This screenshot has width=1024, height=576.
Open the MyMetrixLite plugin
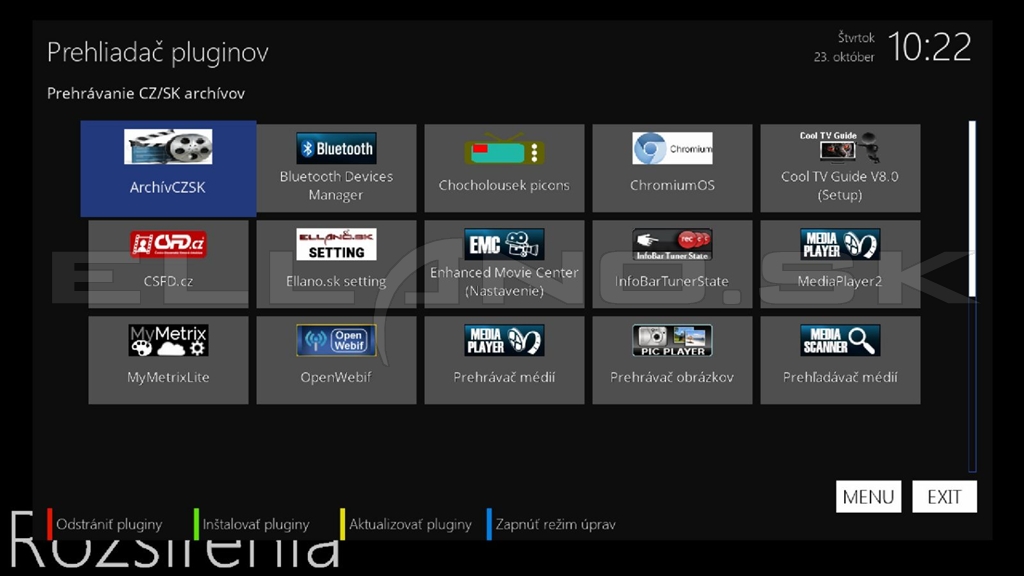(x=168, y=360)
